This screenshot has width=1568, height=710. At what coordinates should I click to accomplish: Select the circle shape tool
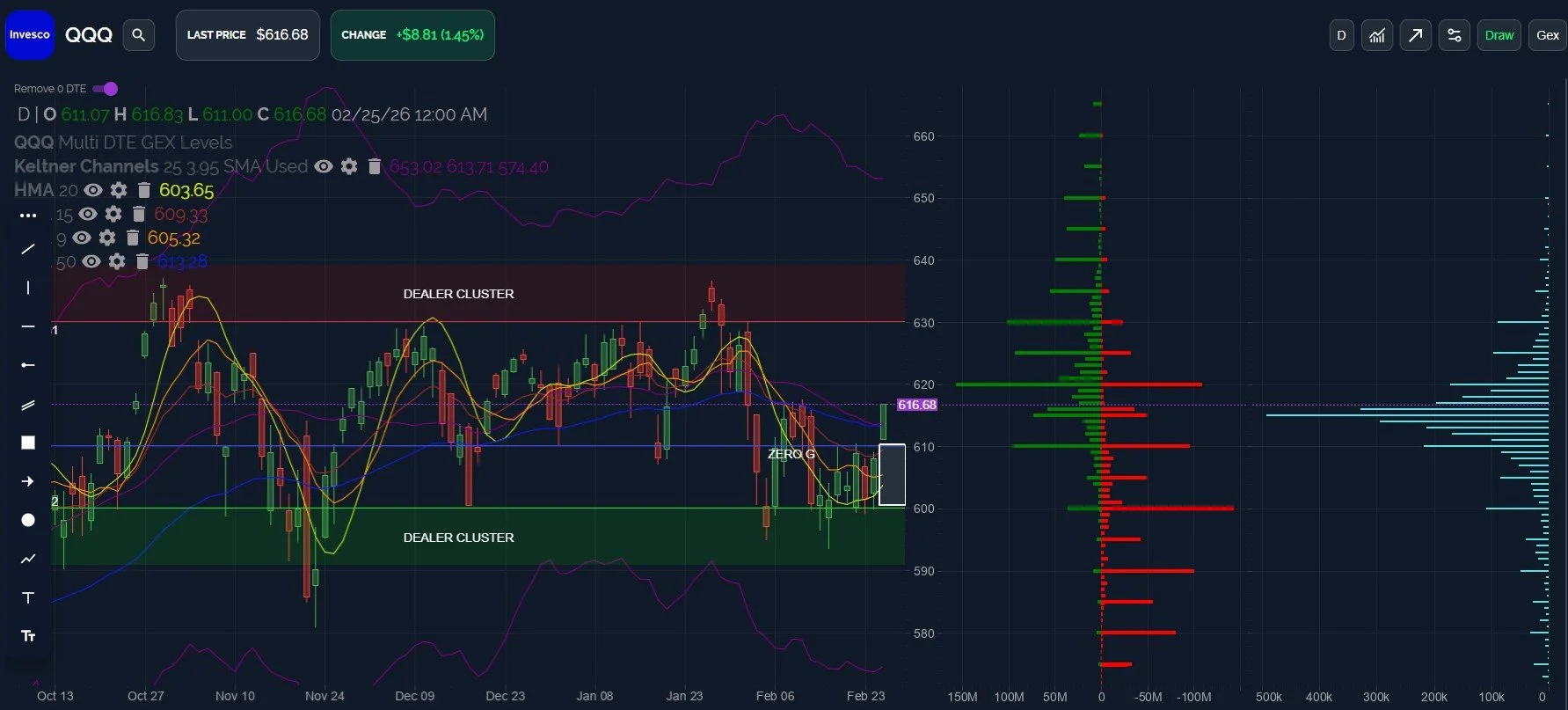tap(28, 520)
